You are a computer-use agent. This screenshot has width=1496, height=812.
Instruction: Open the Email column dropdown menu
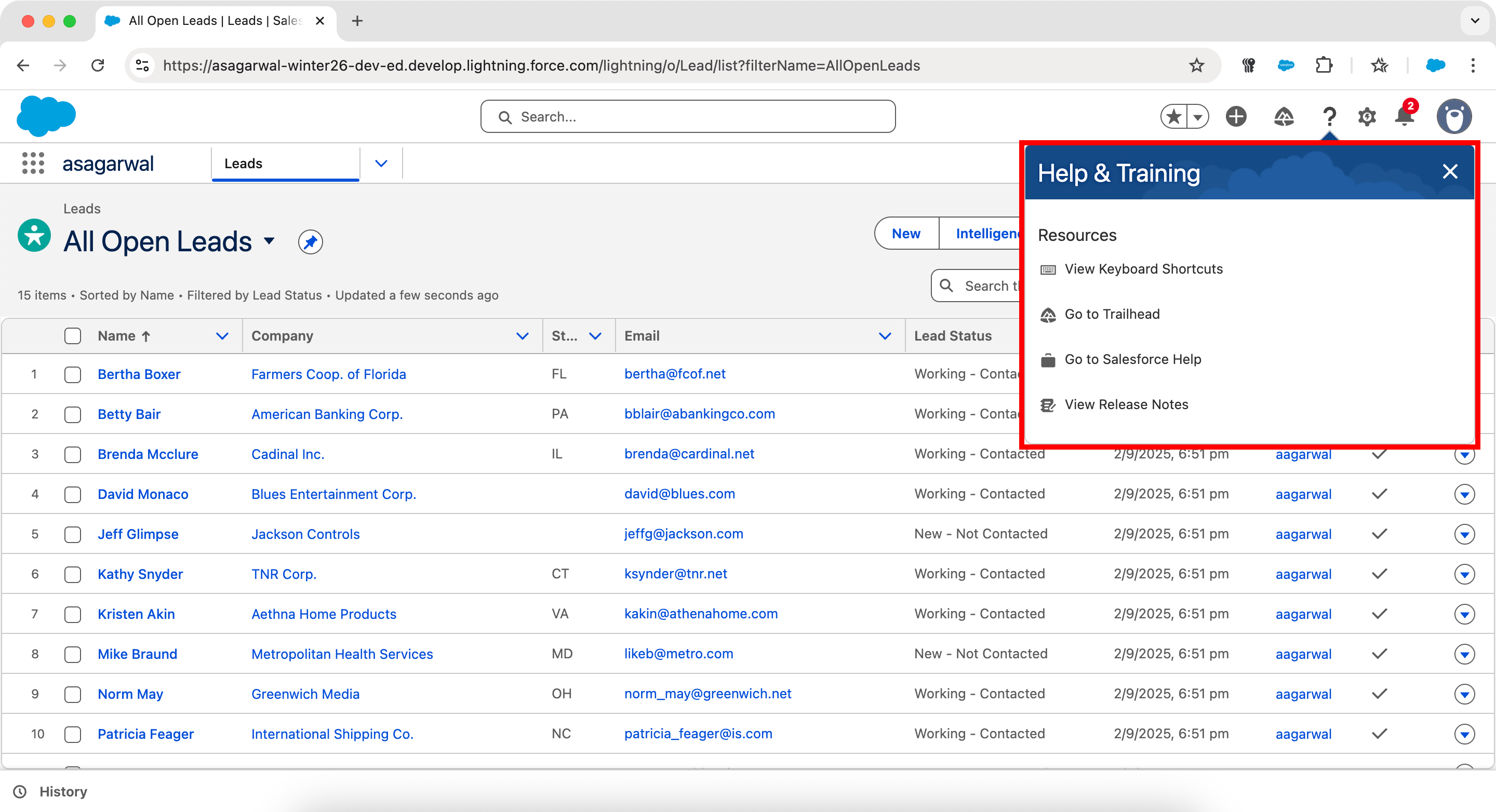[885, 336]
